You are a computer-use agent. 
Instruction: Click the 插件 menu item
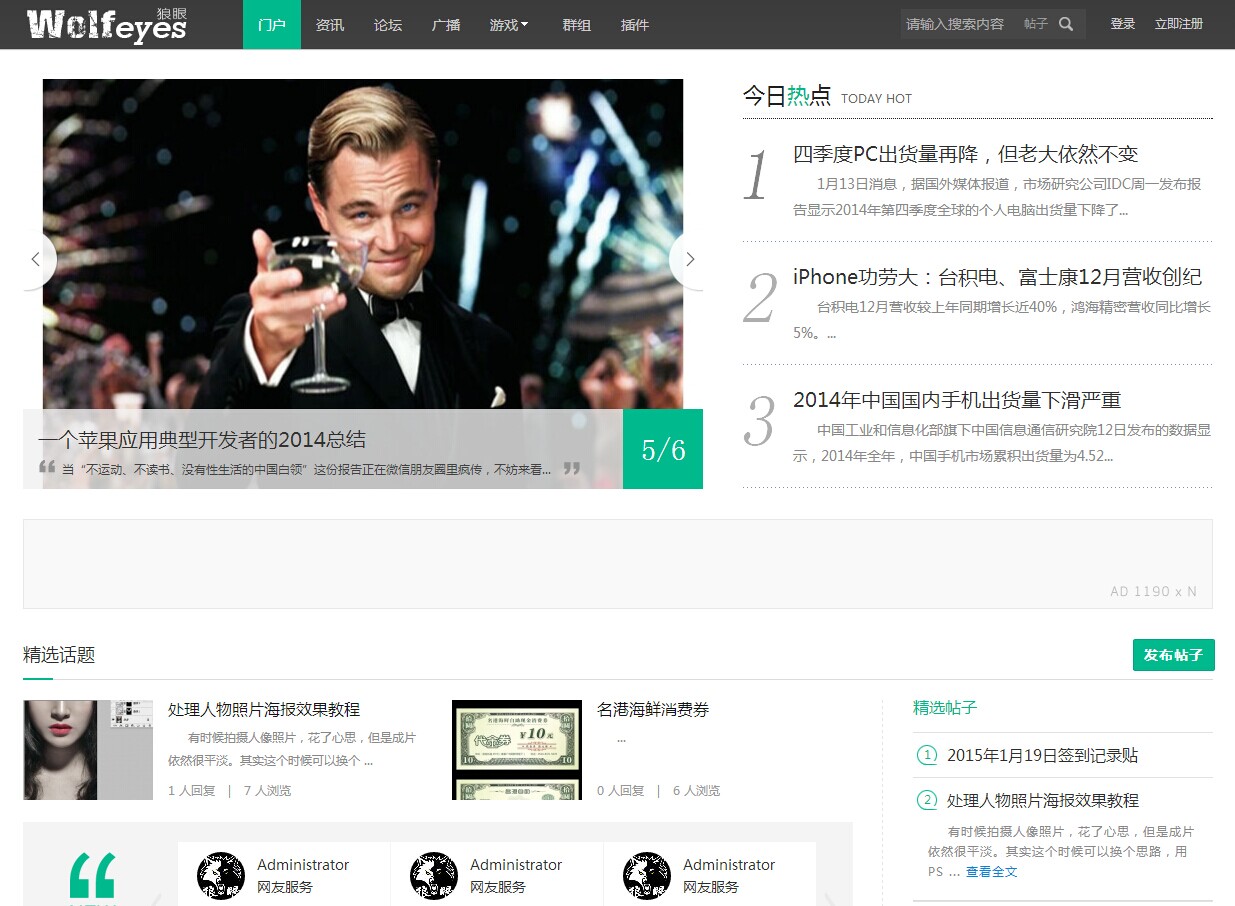(x=635, y=25)
